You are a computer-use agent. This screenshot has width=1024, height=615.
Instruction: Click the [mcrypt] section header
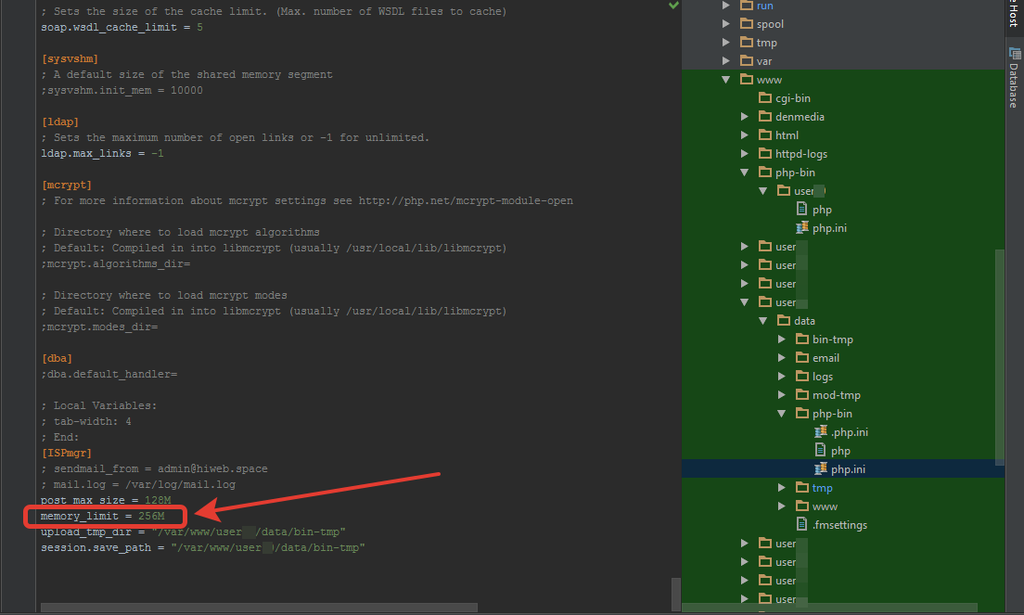coord(66,185)
